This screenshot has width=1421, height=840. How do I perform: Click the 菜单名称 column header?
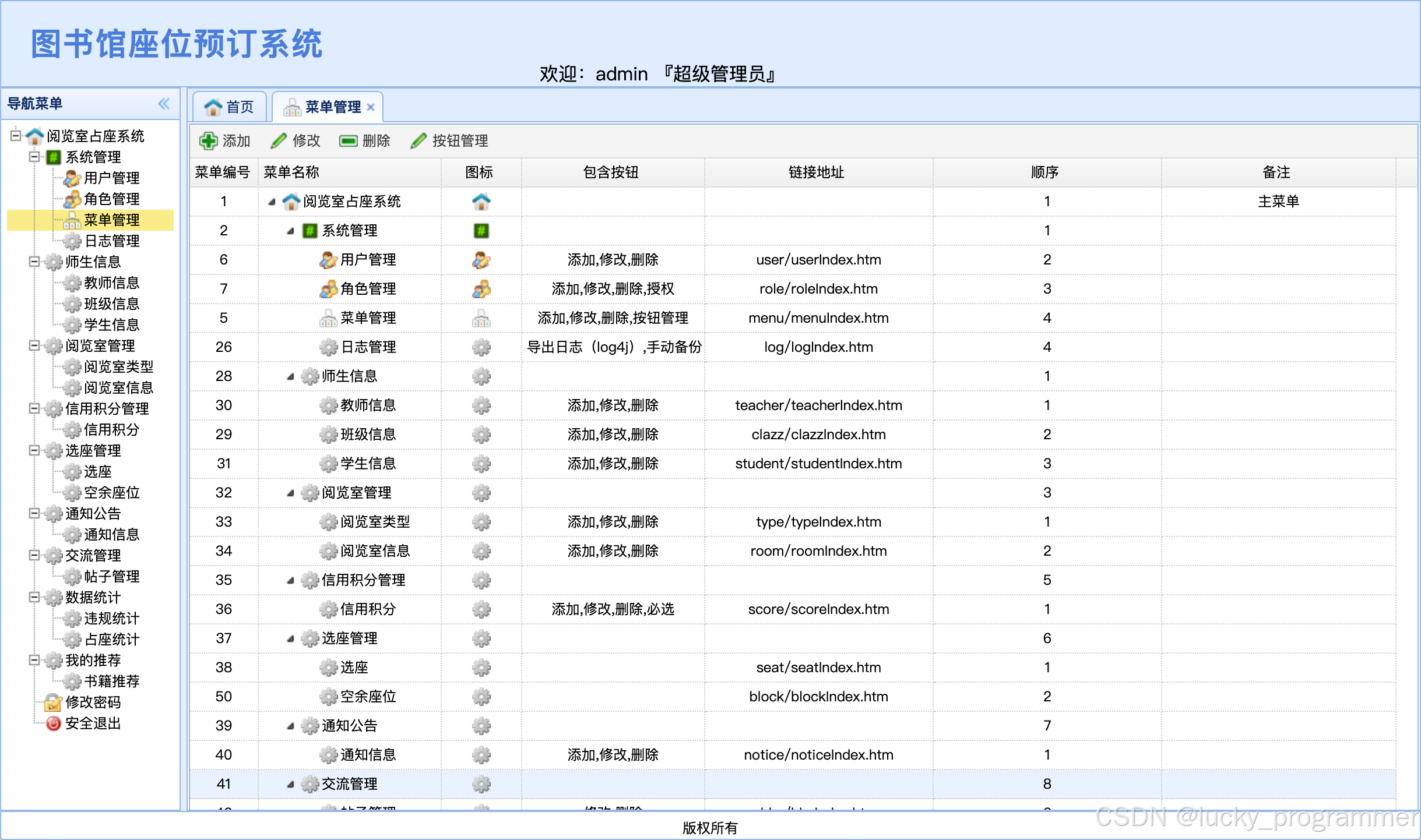pos(291,172)
